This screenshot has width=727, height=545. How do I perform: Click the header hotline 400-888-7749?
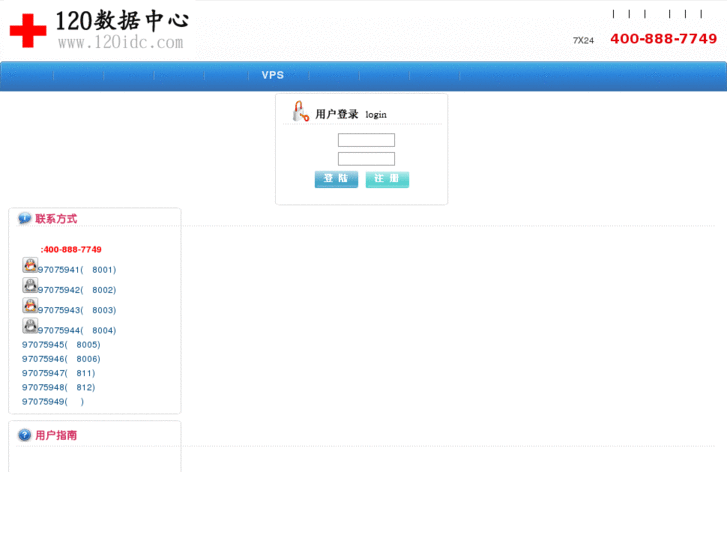point(663,38)
